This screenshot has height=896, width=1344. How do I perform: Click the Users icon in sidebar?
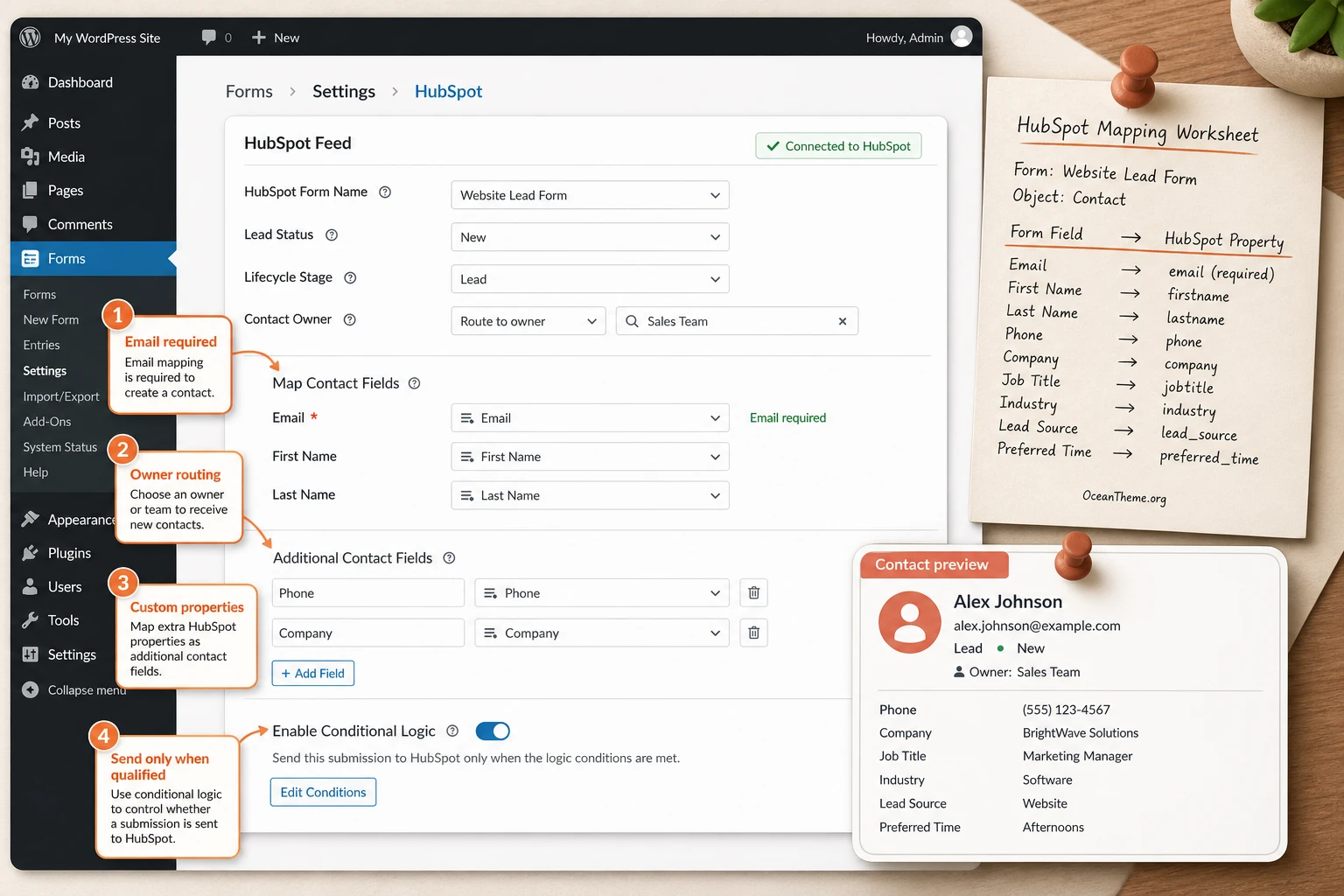[31, 586]
